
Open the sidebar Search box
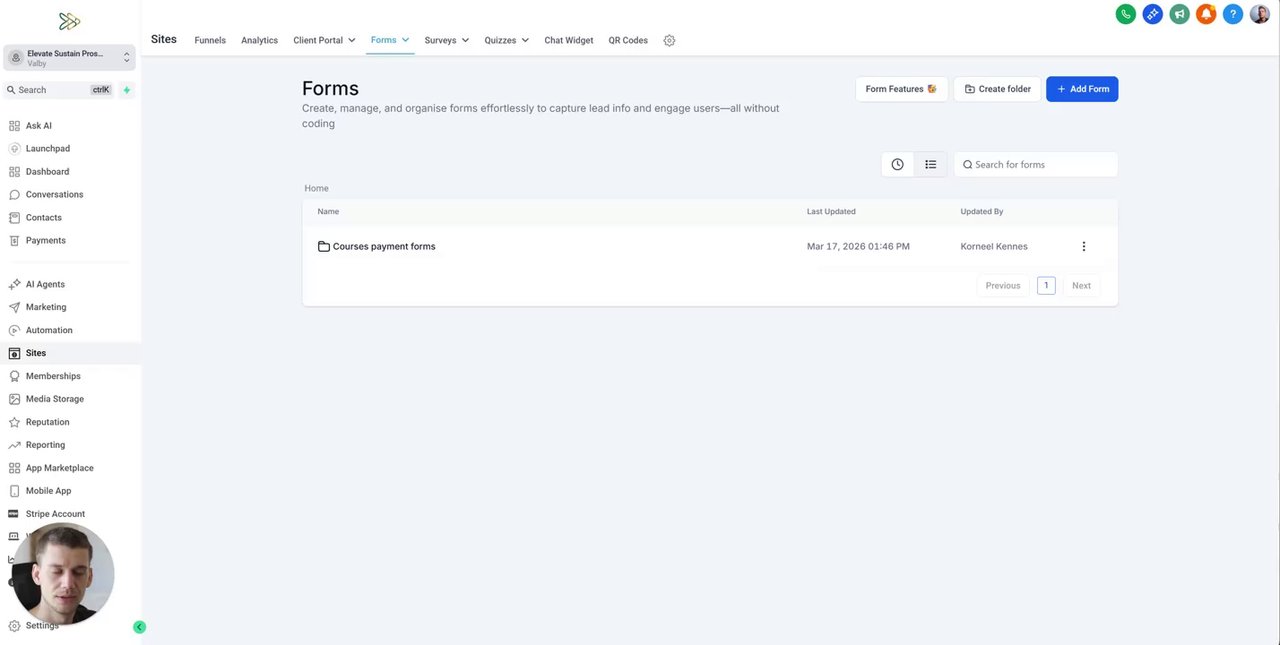pos(59,90)
